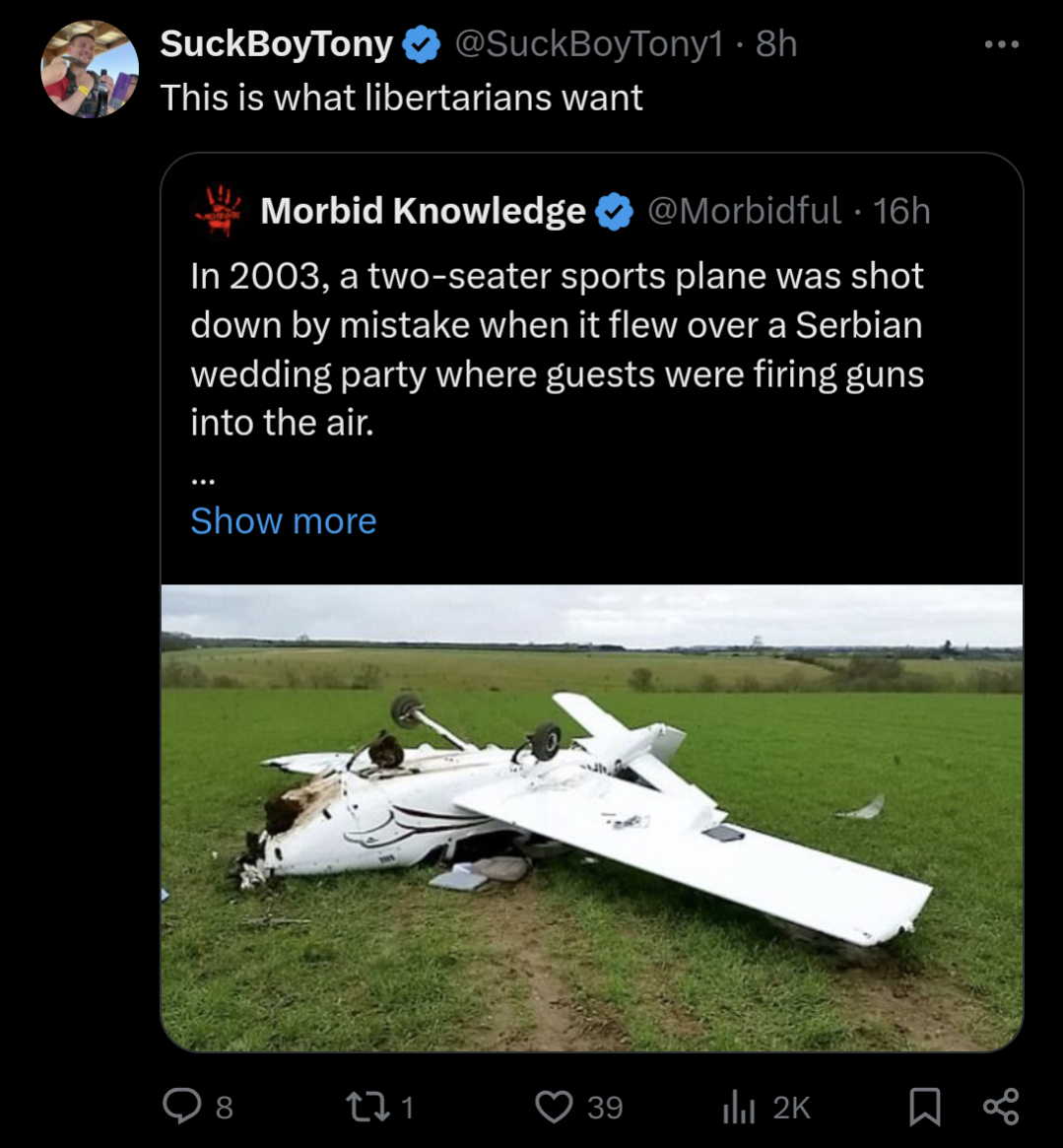The height and width of the screenshot is (1148, 1063).
Task: Visit Morbid Knowledge account name
Action: 423,211
